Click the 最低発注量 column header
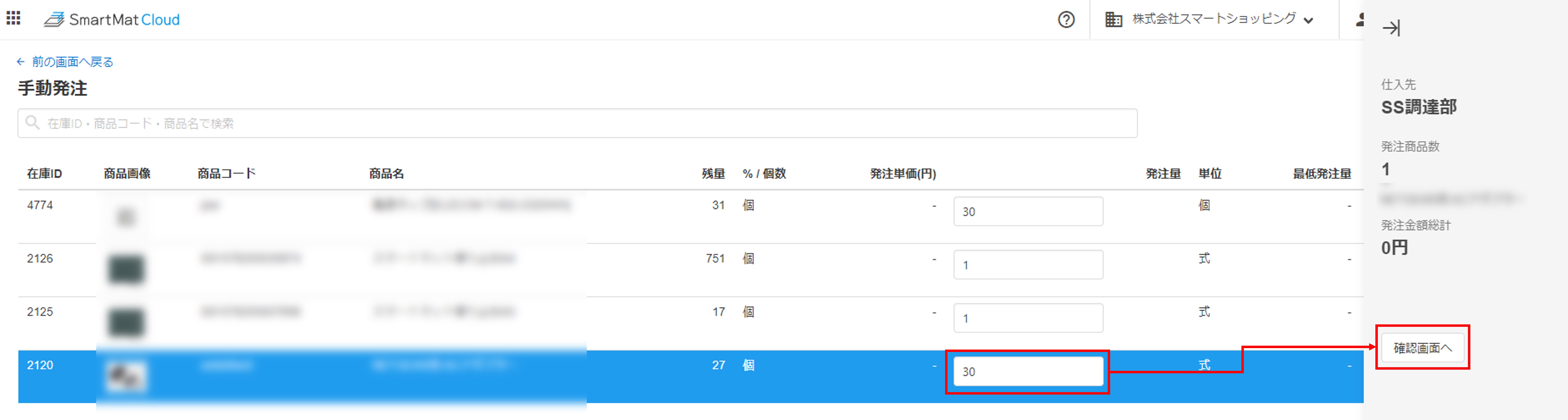This screenshot has width=1568, height=420. pyautogui.click(x=1322, y=174)
